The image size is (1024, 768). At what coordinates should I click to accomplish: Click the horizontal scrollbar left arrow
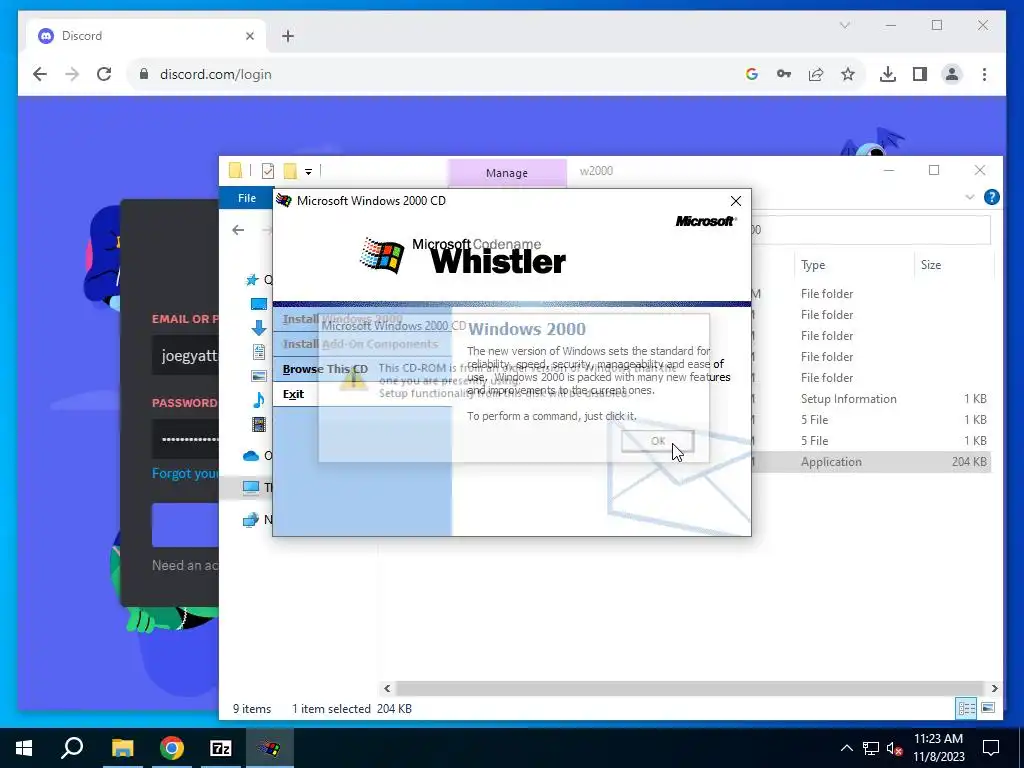click(x=387, y=688)
